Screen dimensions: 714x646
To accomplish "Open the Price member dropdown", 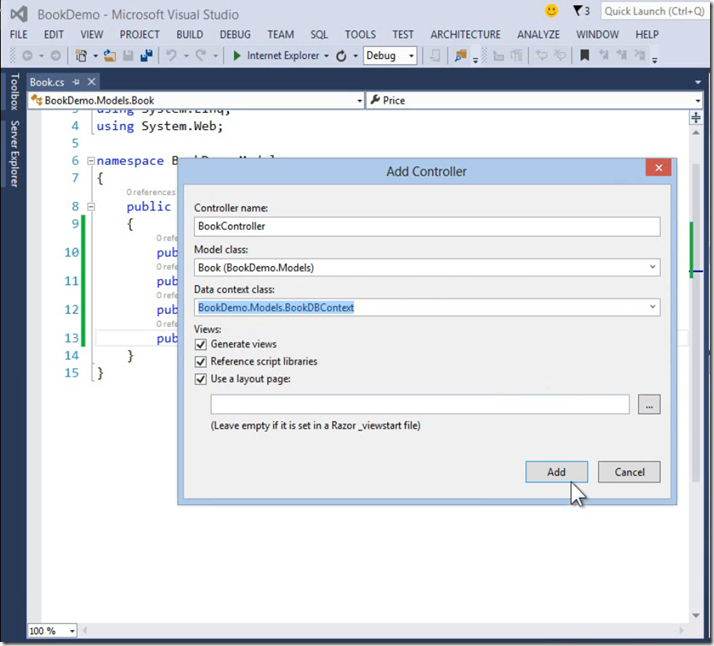I will click(x=698, y=101).
